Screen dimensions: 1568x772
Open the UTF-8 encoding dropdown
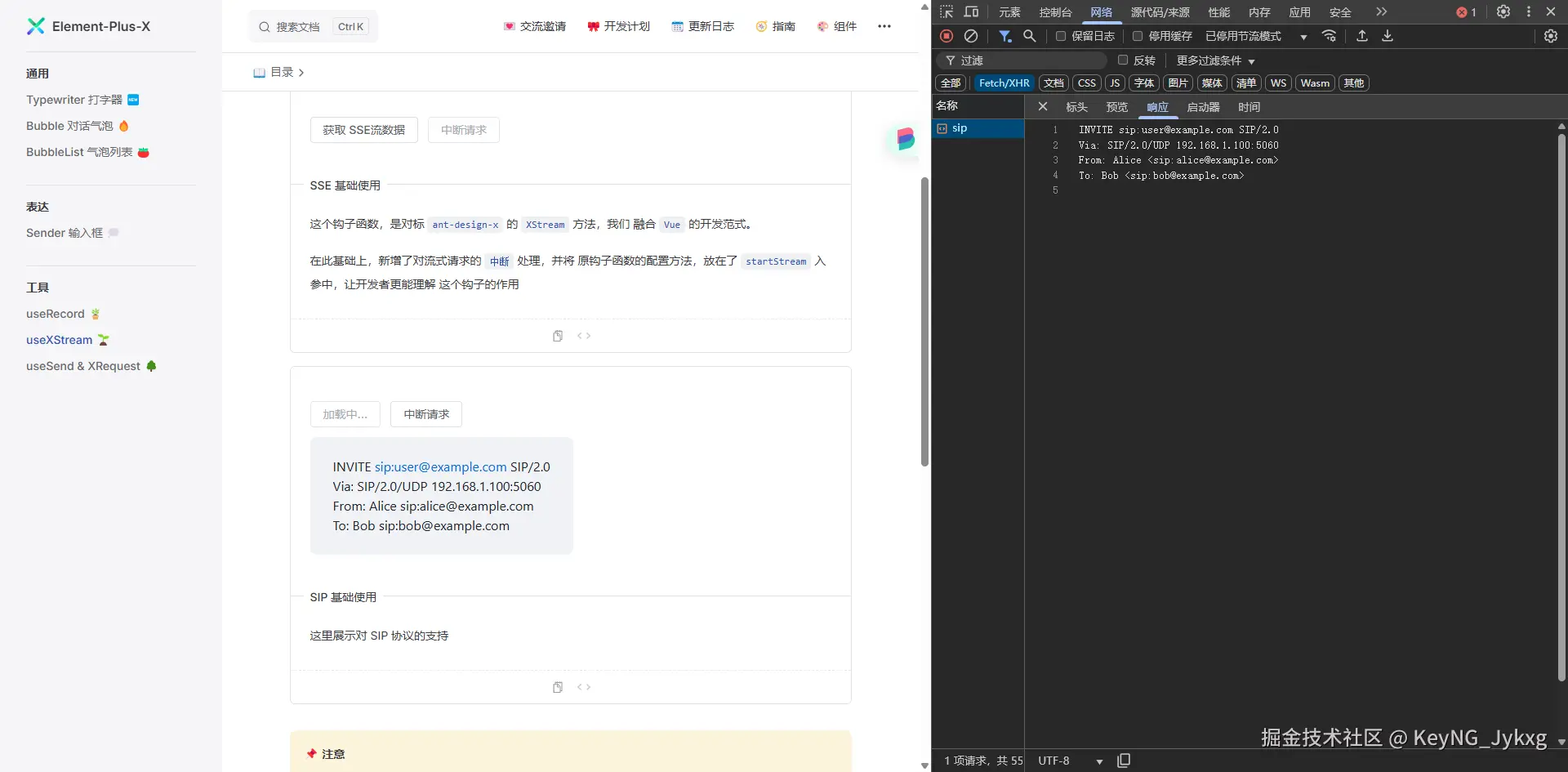pos(1071,761)
